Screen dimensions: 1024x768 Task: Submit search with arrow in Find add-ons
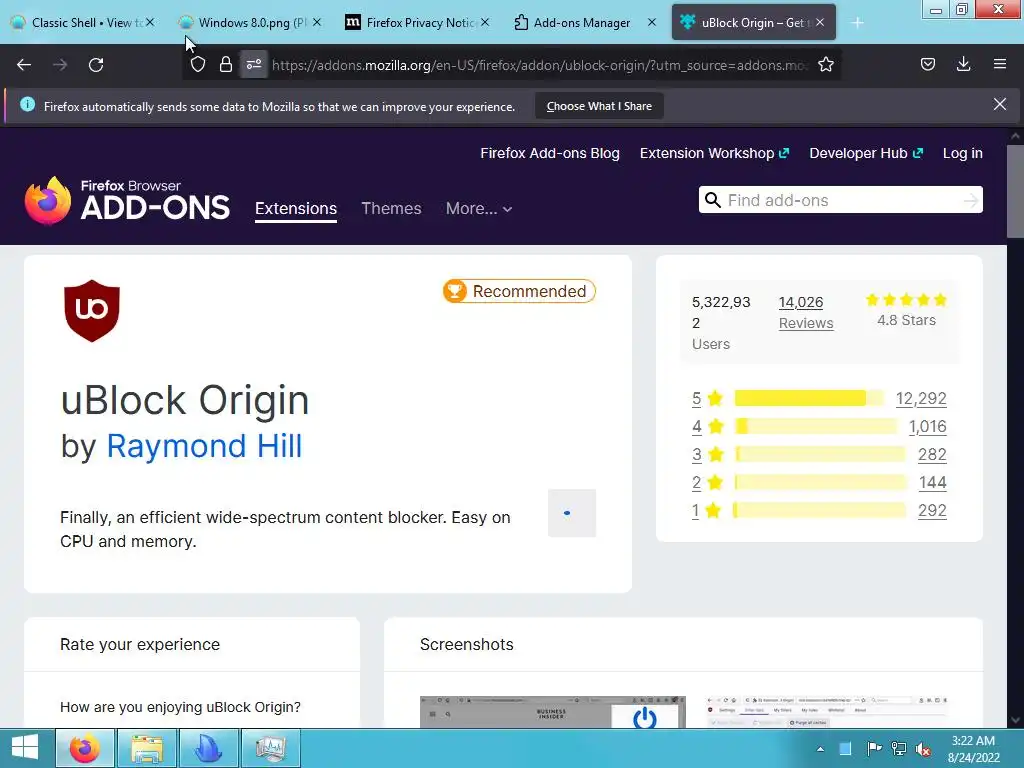pyautogui.click(x=970, y=200)
